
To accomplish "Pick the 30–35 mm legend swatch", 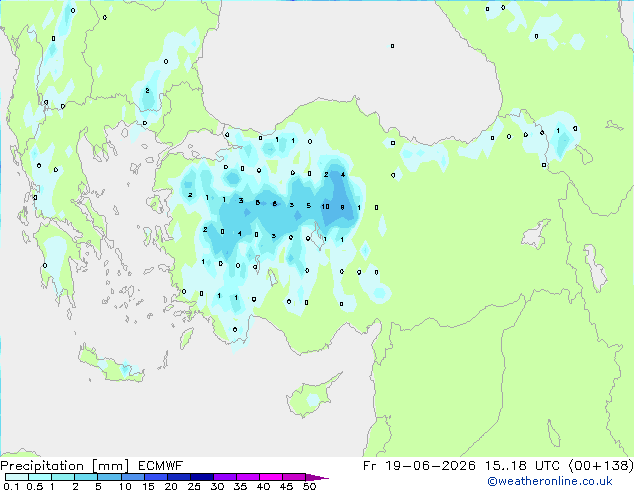I will [x=225, y=477].
